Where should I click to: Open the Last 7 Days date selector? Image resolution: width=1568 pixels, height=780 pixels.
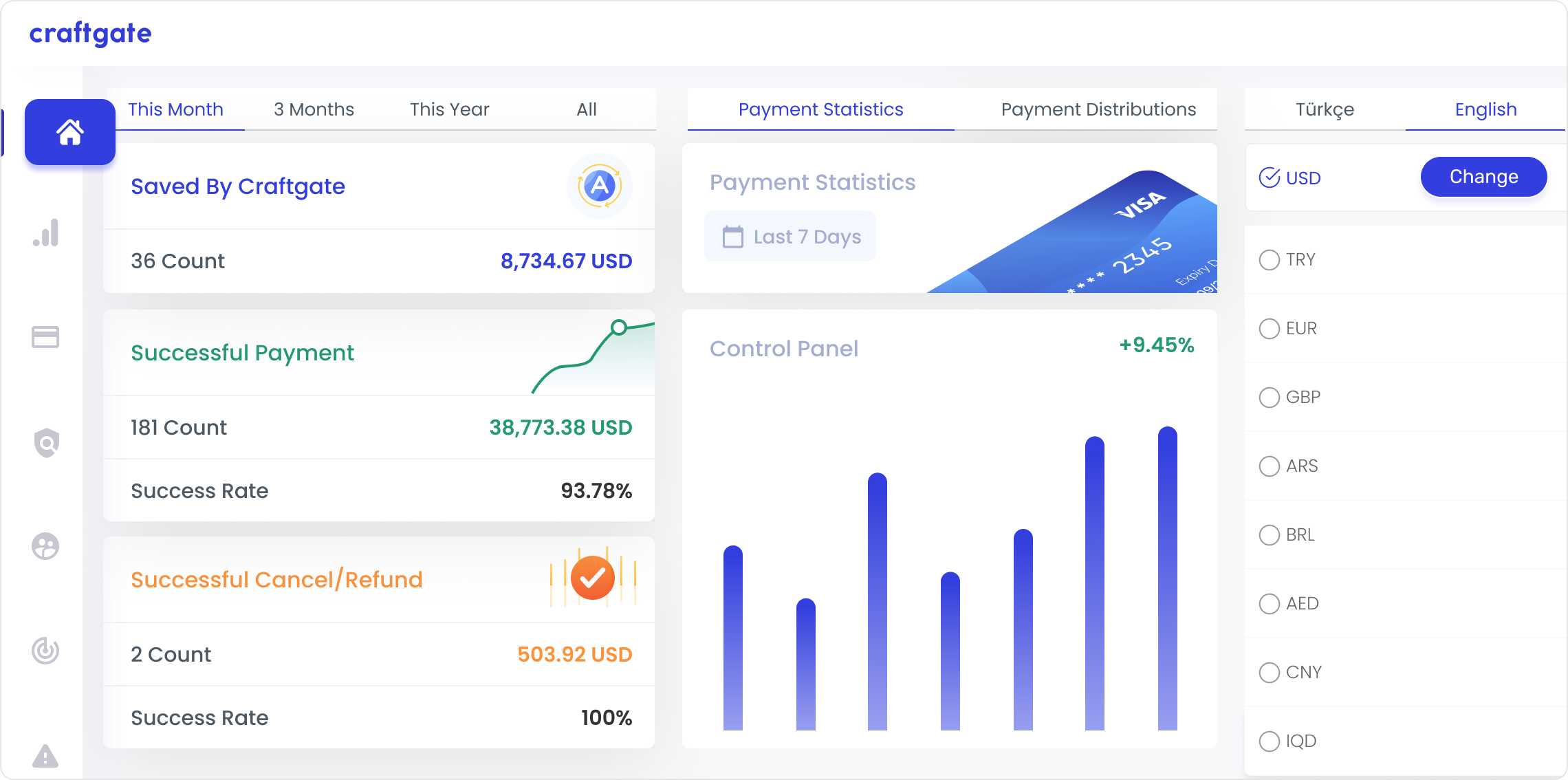click(x=790, y=236)
